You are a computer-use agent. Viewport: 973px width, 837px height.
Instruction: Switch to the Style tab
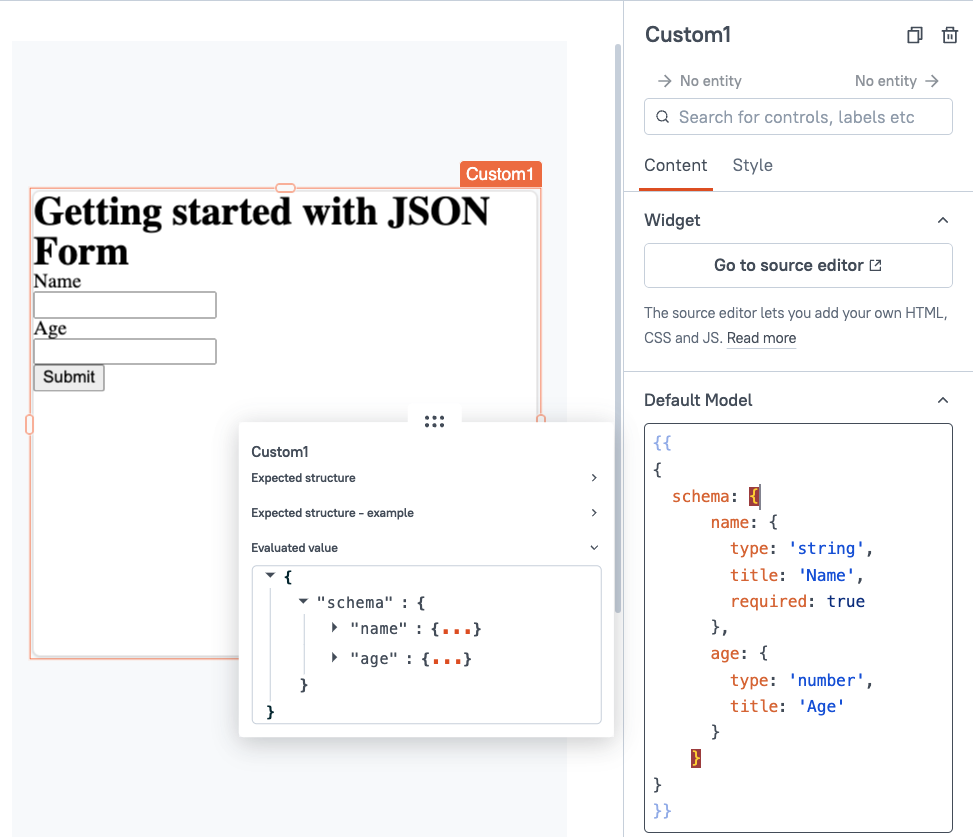(752, 165)
